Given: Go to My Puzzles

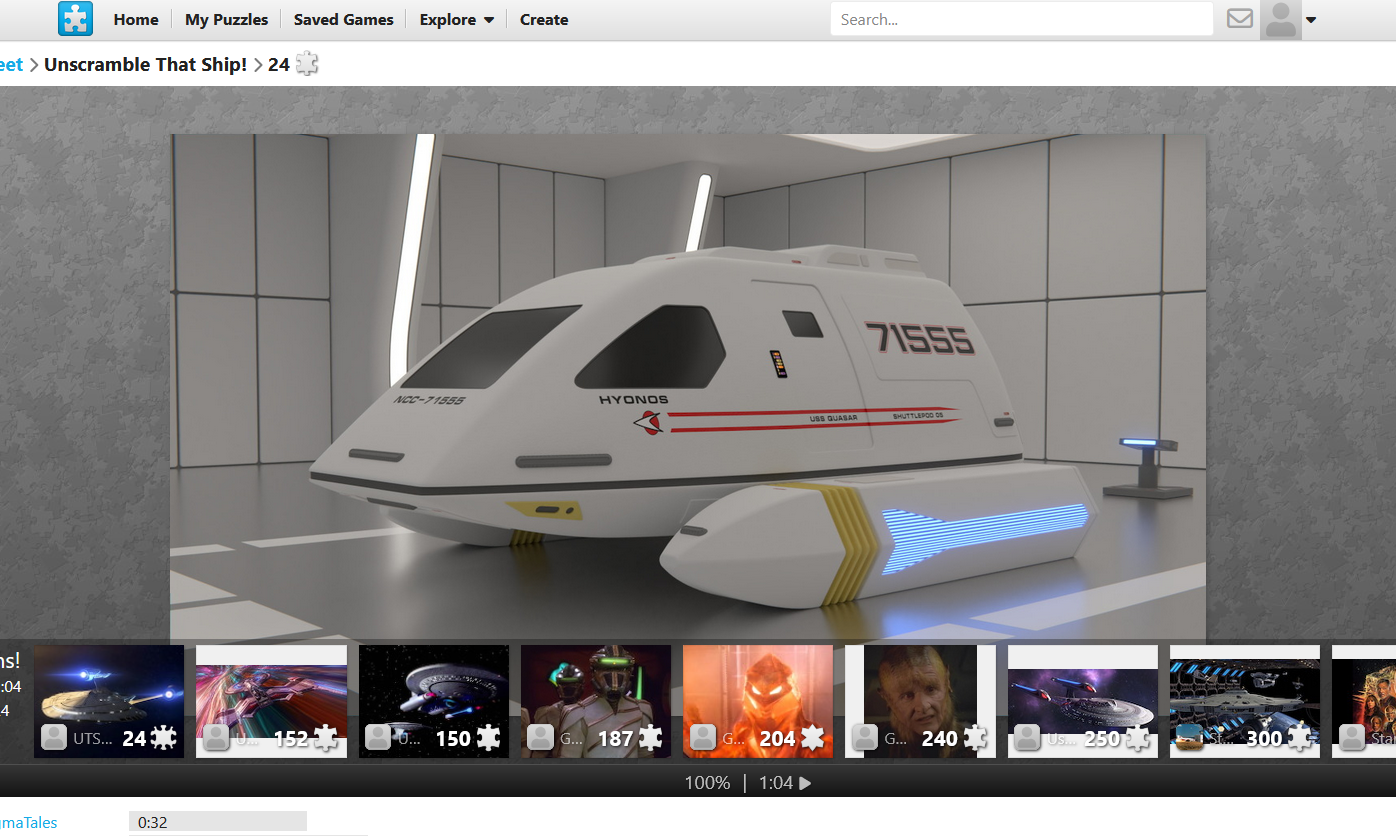Looking at the screenshot, I should 227,19.
